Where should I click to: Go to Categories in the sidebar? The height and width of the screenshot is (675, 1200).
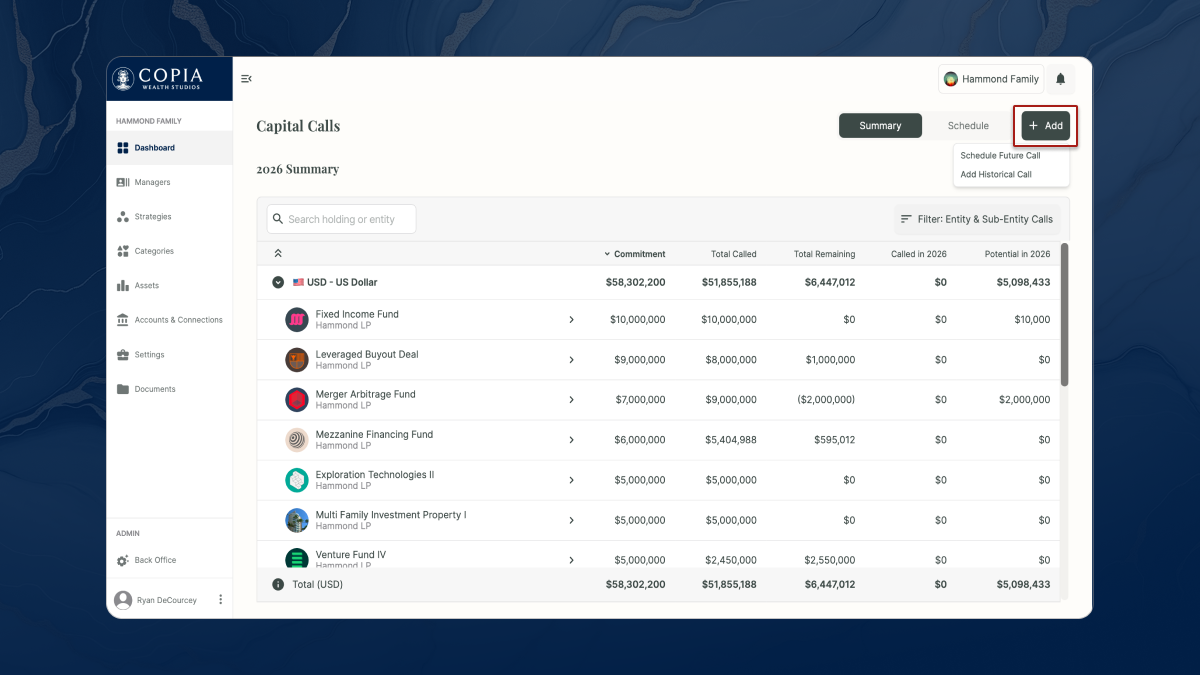click(153, 251)
